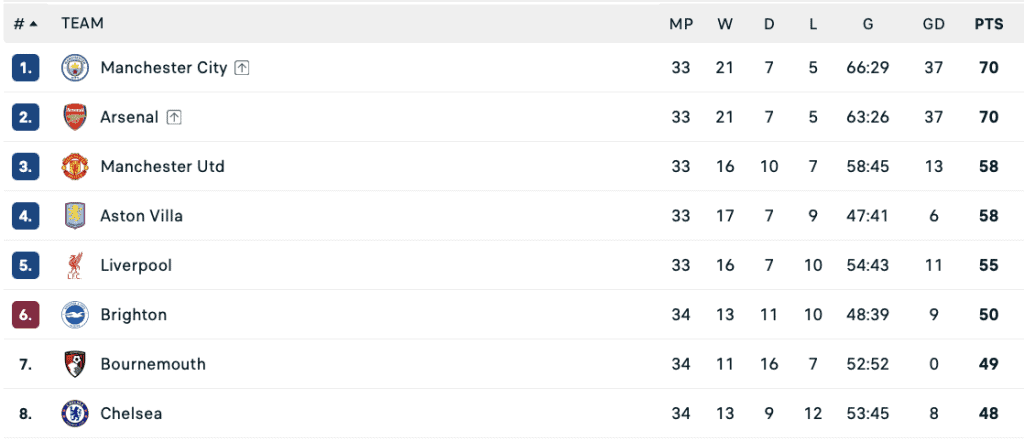The height and width of the screenshot is (441, 1024).
Task: Click the MP column header
Action: (x=681, y=23)
